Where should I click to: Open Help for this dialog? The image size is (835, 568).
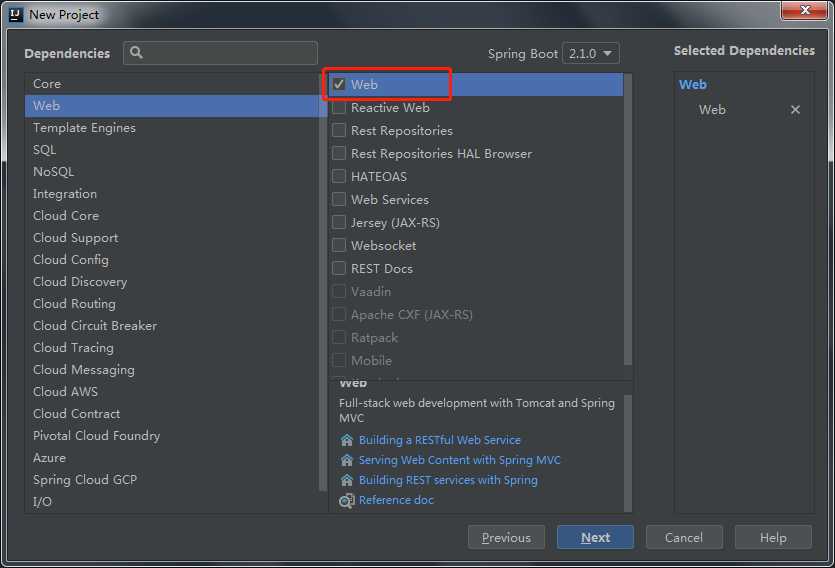click(773, 538)
